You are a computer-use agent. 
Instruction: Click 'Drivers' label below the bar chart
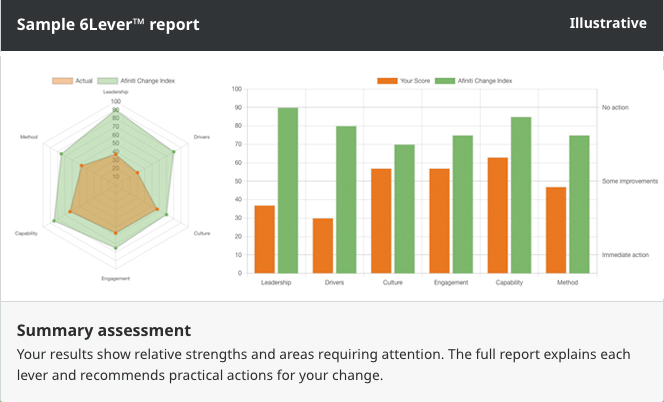pyautogui.click(x=335, y=283)
